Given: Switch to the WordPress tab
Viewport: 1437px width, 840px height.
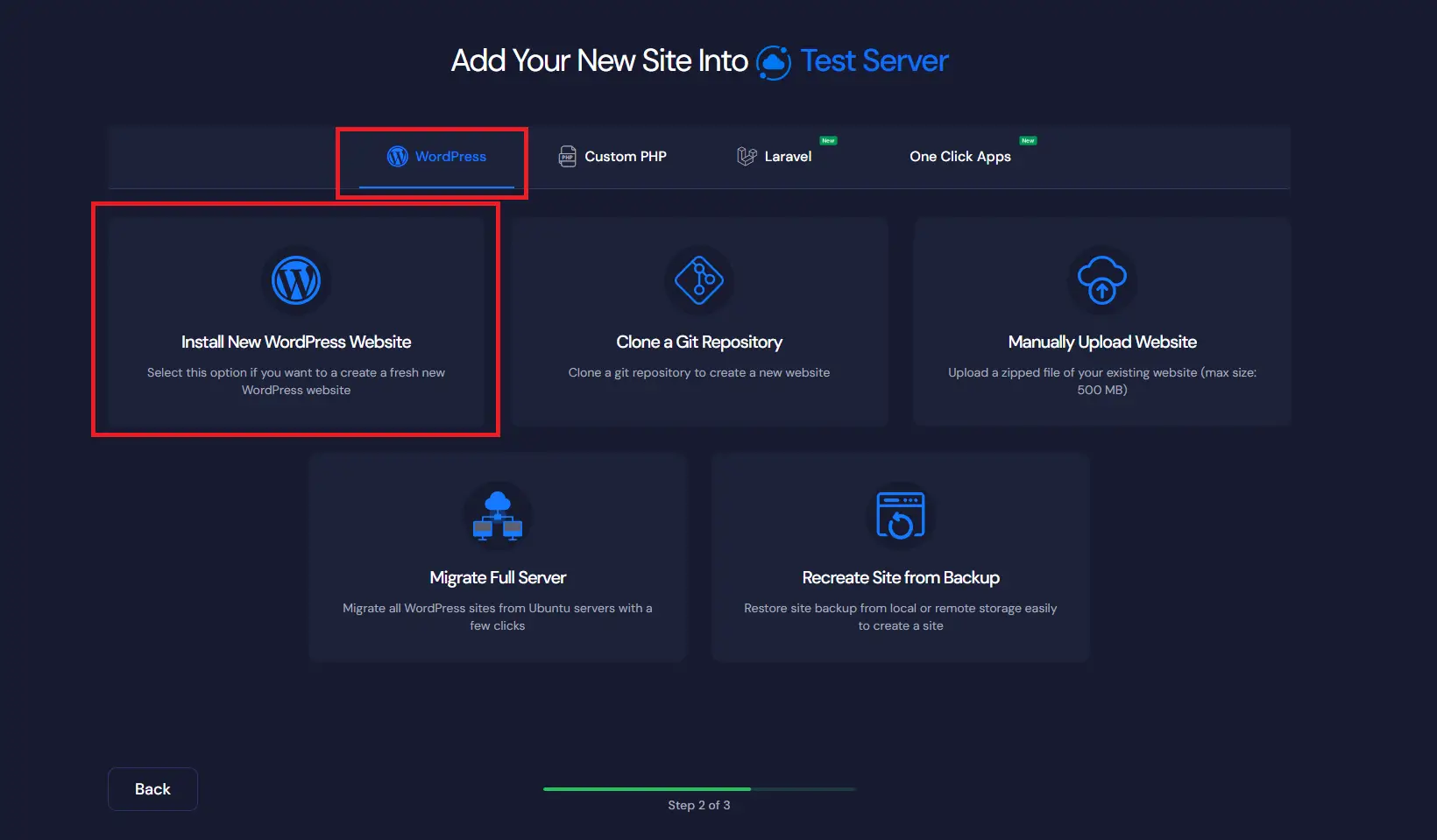Looking at the screenshot, I should coord(436,157).
